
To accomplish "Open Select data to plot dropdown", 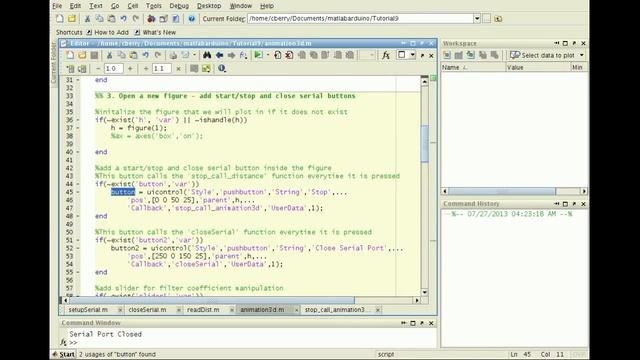I will pyautogui.click(x=582, y=55).
